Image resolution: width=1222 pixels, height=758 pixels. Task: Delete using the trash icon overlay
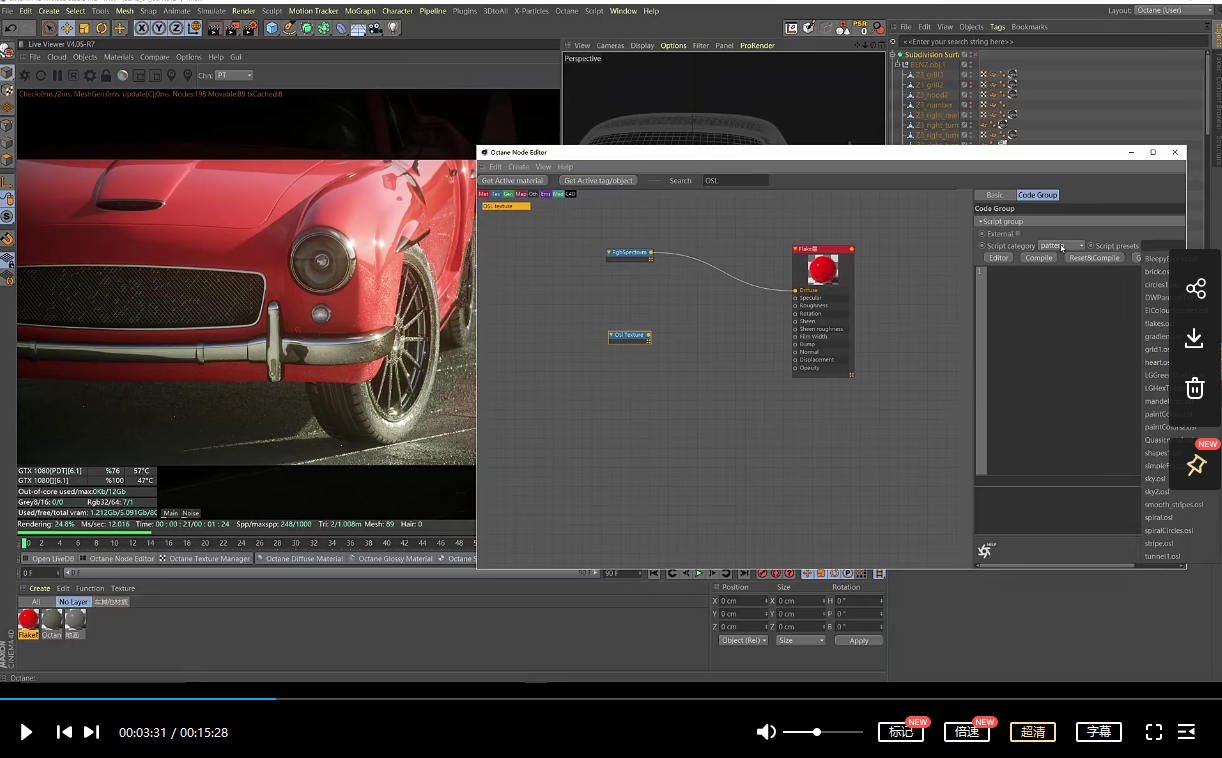coord(1195,388)
